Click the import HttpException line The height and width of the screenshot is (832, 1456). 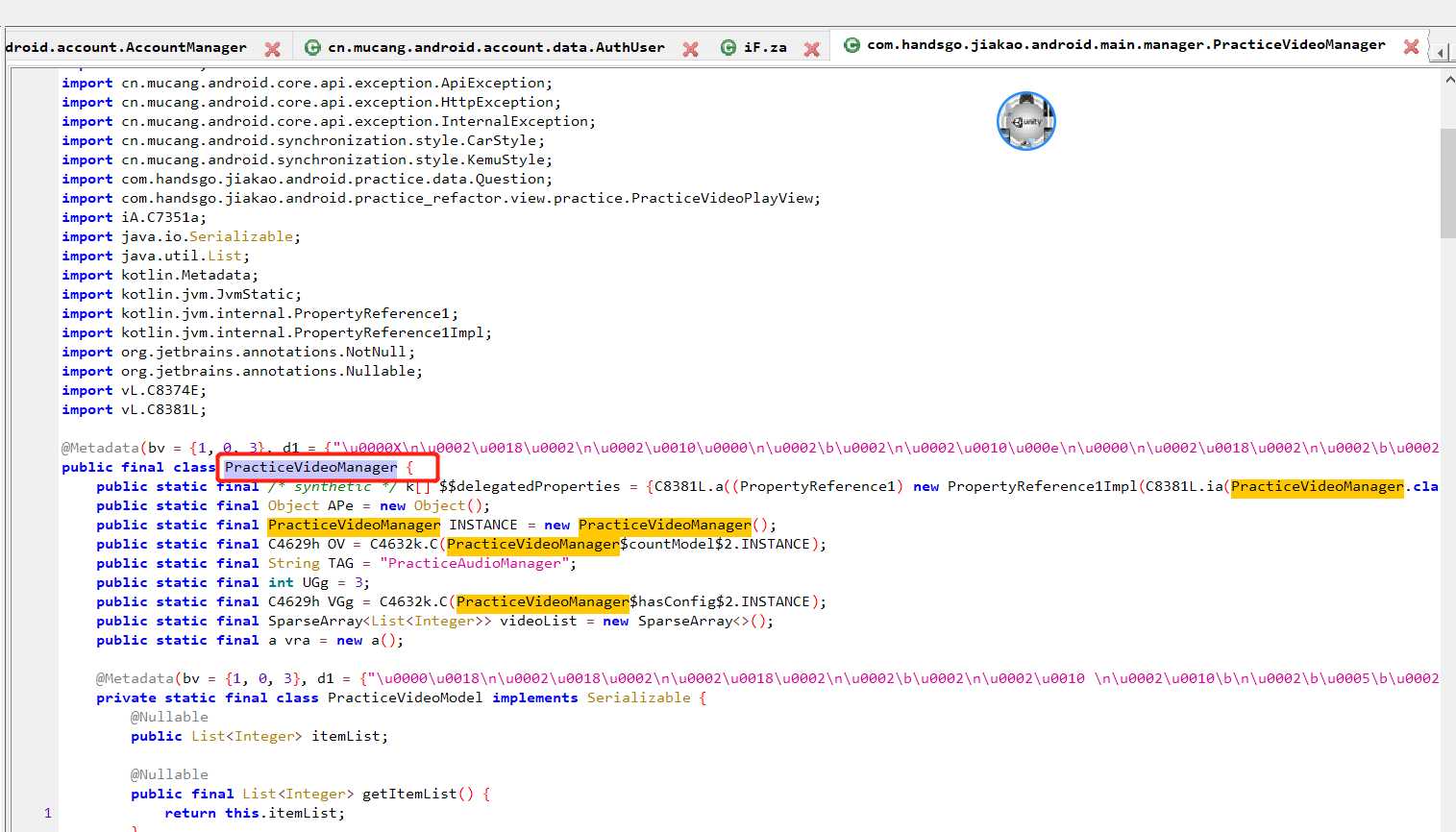coord(311,102)
